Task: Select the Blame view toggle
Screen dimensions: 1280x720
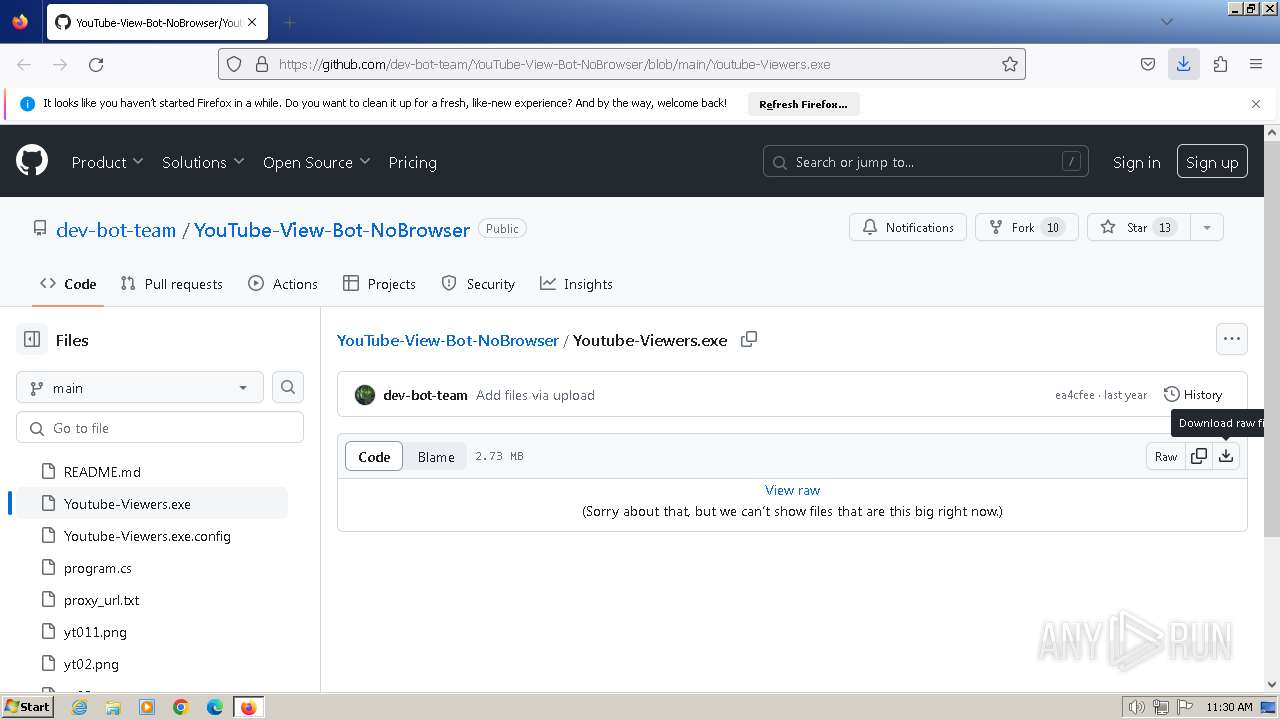Action: click(x=436, y=456)
